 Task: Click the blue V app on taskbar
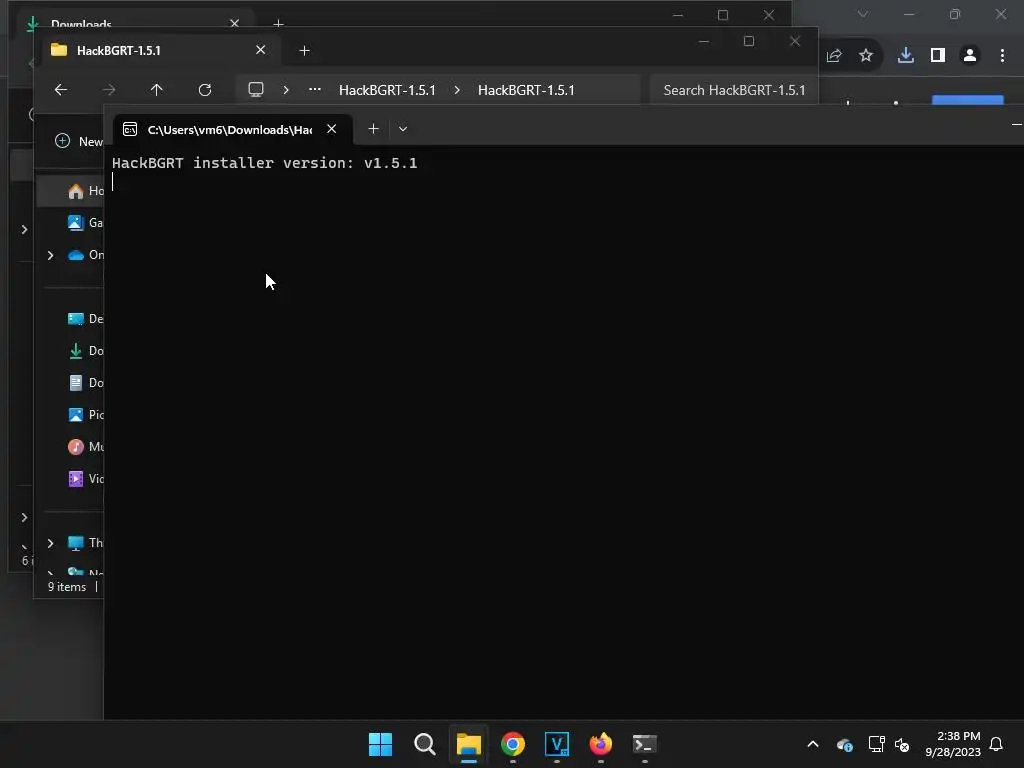[x=556, y=744]
